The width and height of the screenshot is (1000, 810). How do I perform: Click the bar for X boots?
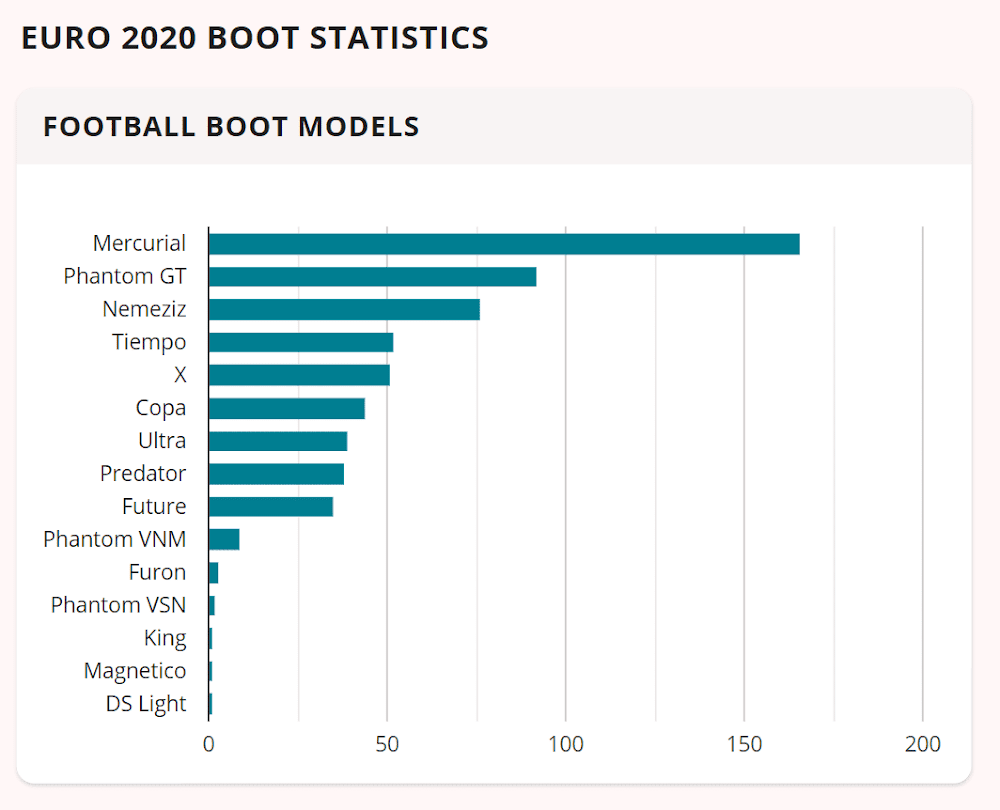click(x=299, y=375)
